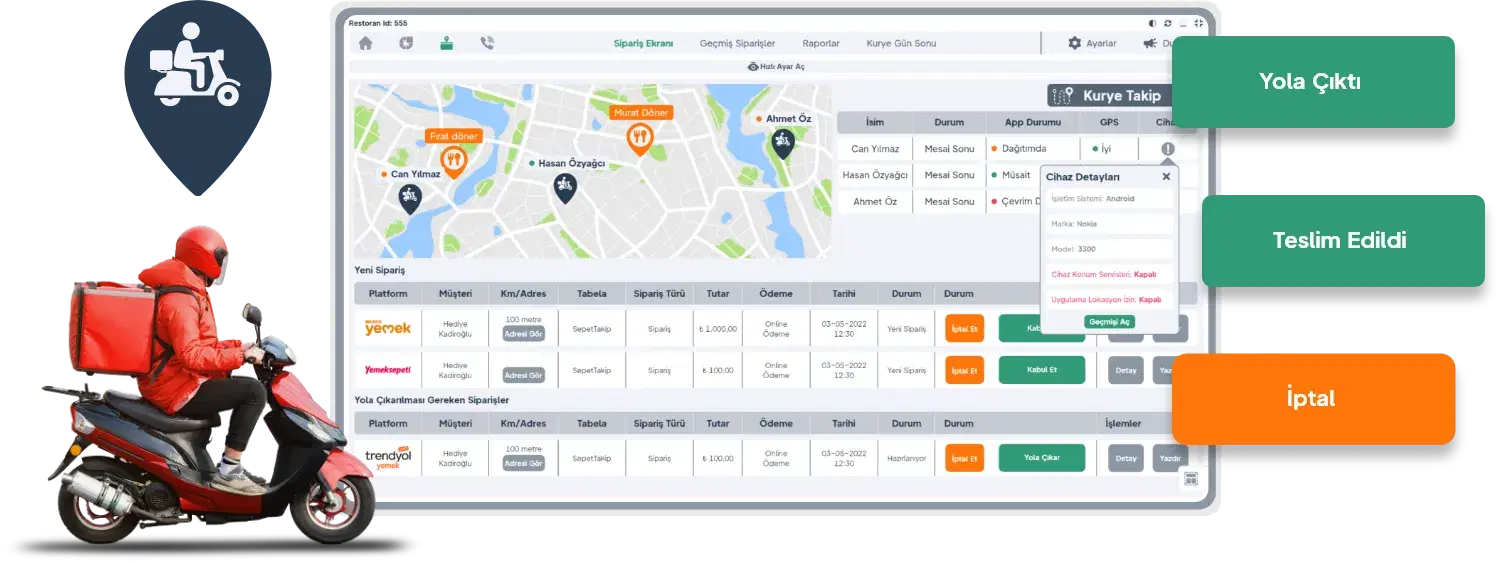Open the phone call icon

coord(487,43)
